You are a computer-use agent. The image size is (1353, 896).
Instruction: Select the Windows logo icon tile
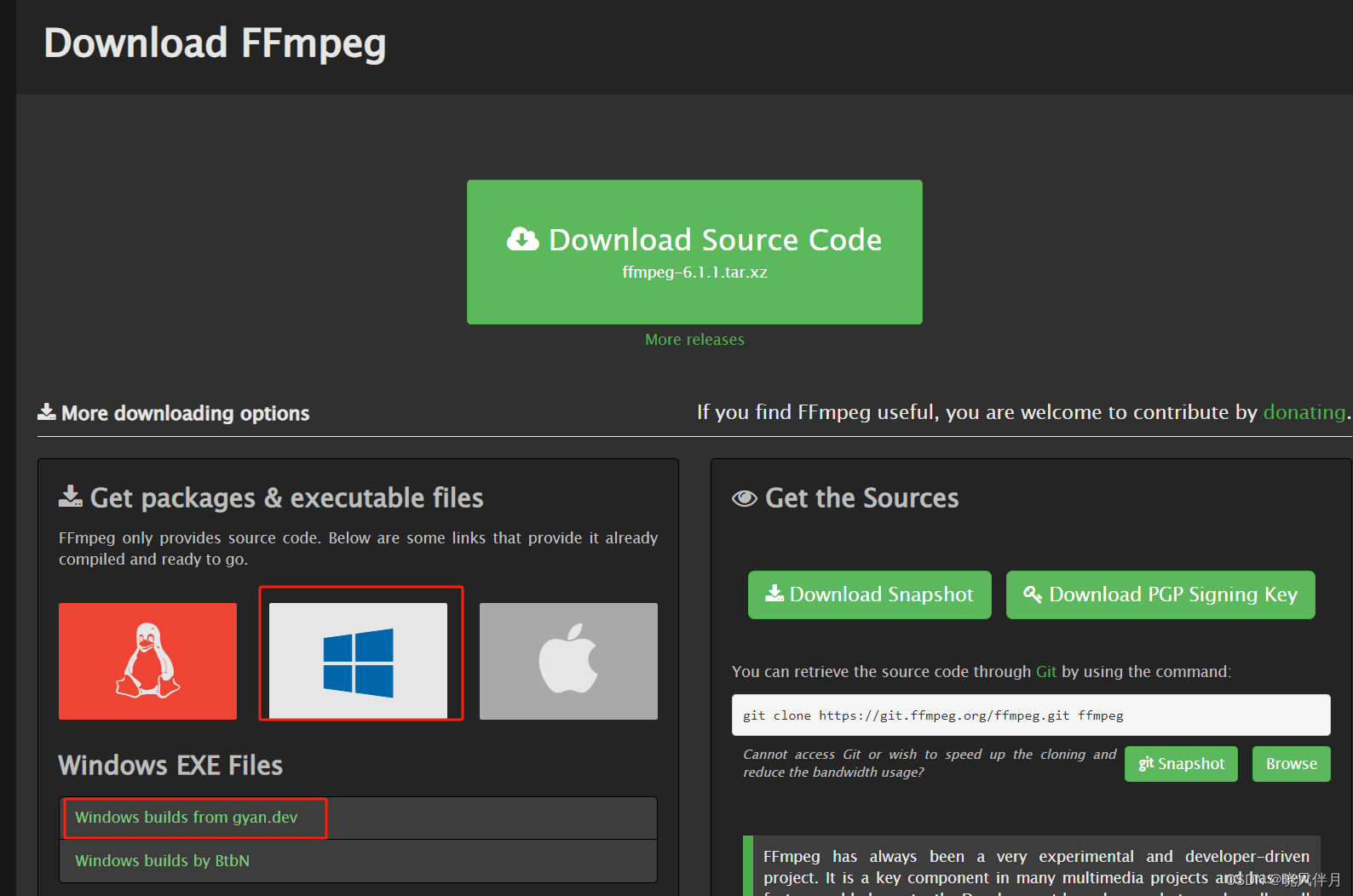click(x=358, y=662)
